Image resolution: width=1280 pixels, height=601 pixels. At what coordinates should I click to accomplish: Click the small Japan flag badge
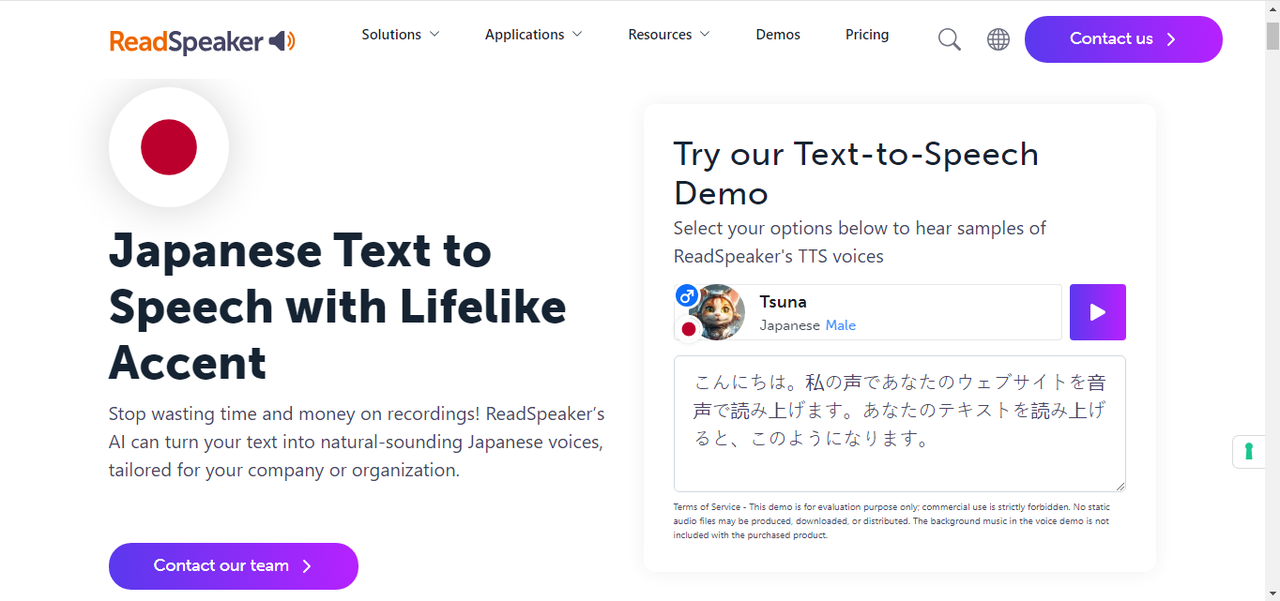(x=688, y=328)
